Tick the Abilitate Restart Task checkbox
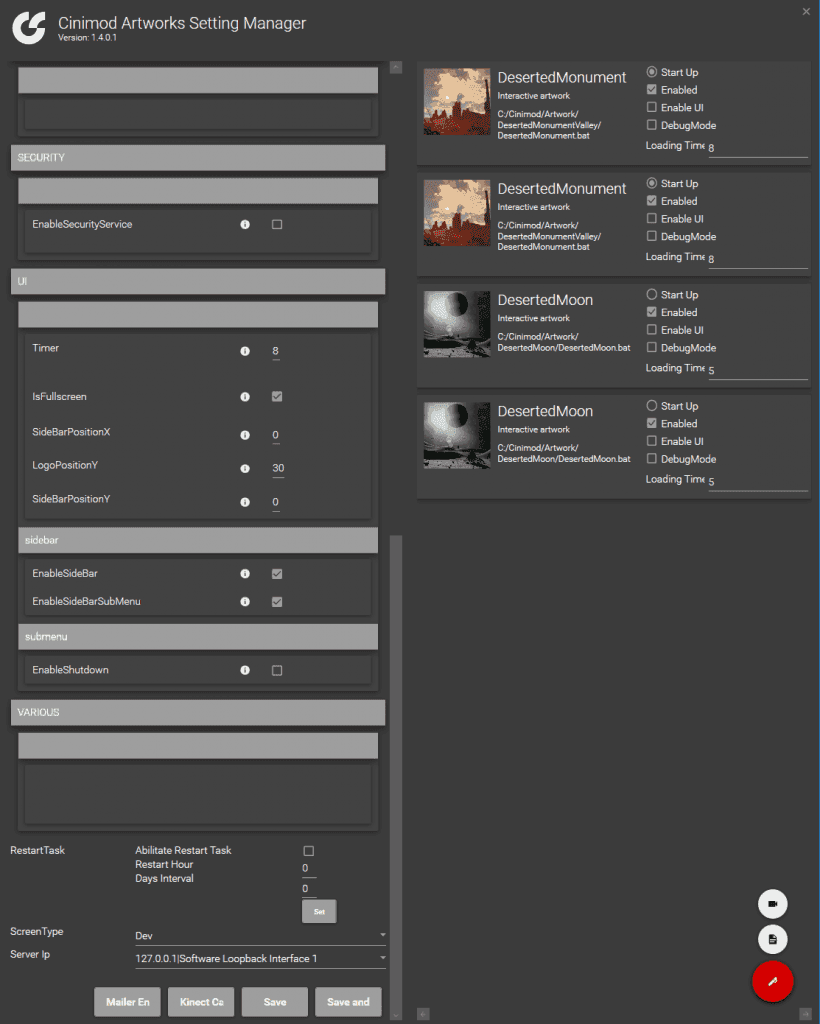 309,851
